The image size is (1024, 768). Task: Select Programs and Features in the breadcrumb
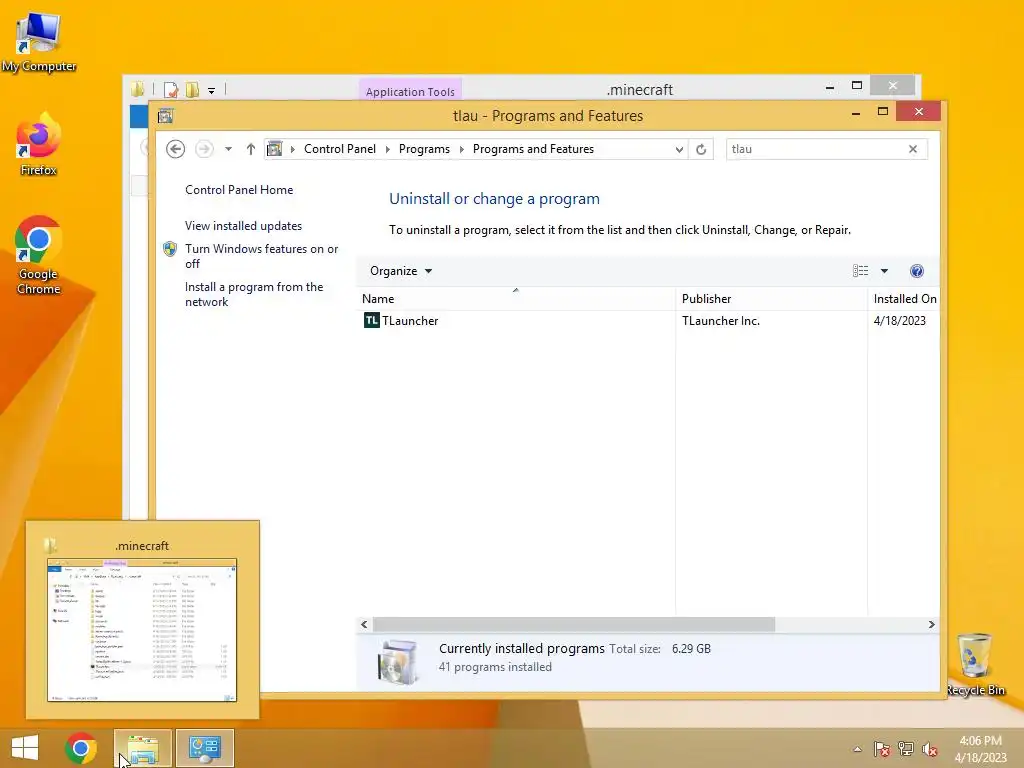pos(533,149)
